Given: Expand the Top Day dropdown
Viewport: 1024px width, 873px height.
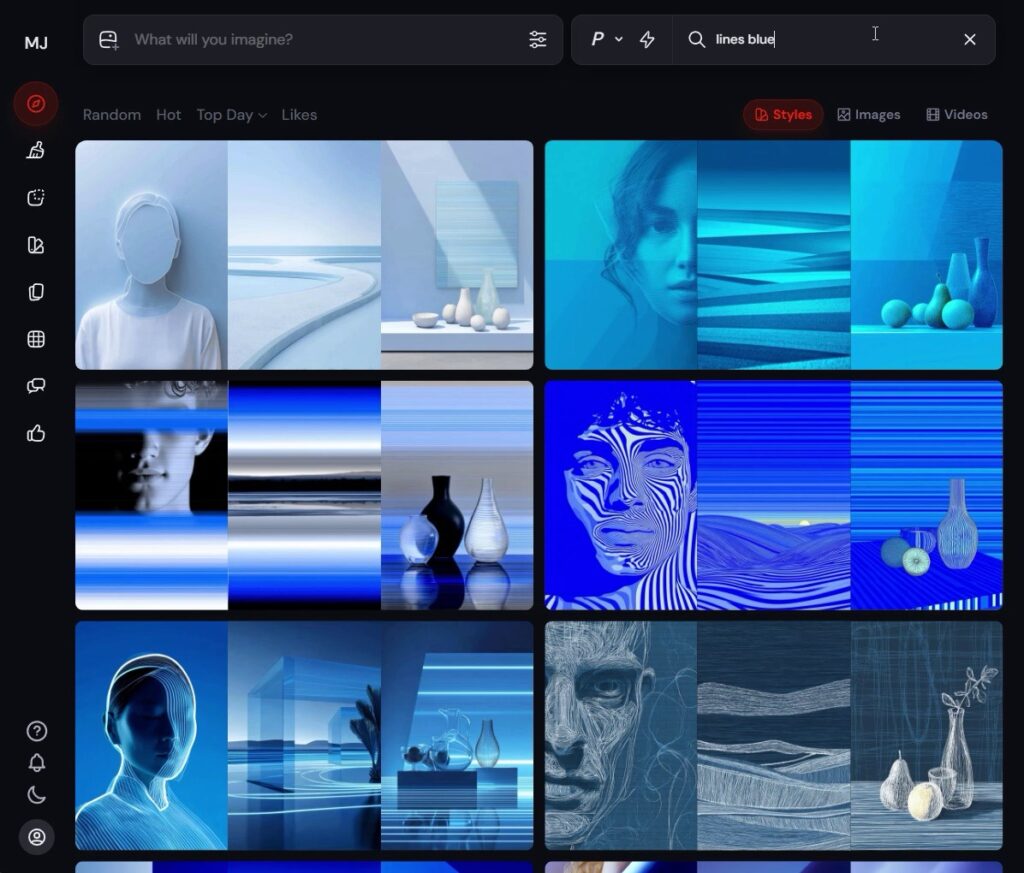Looking at the screenshot, I should (x=232, y=115).
